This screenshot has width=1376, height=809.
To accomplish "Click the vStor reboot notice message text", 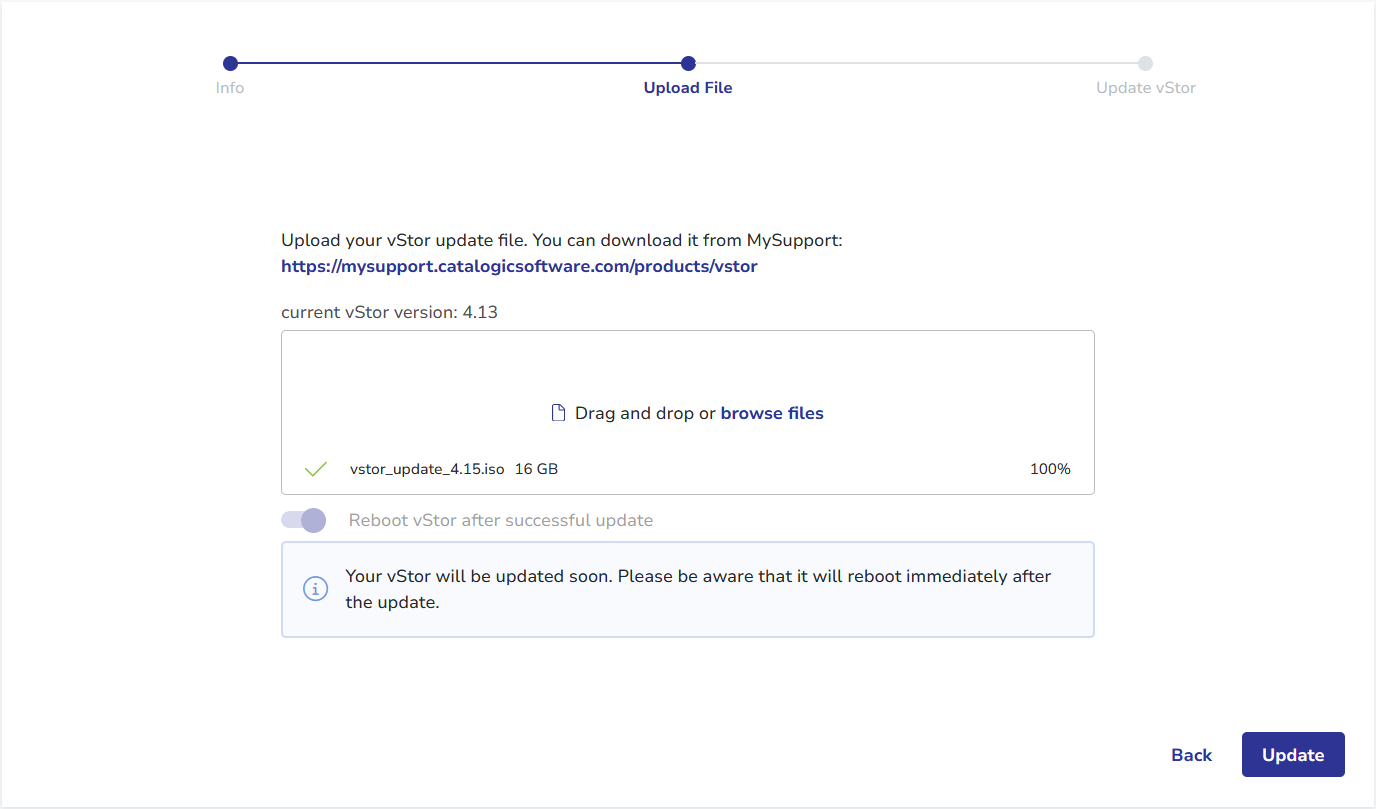I will 697,589.
